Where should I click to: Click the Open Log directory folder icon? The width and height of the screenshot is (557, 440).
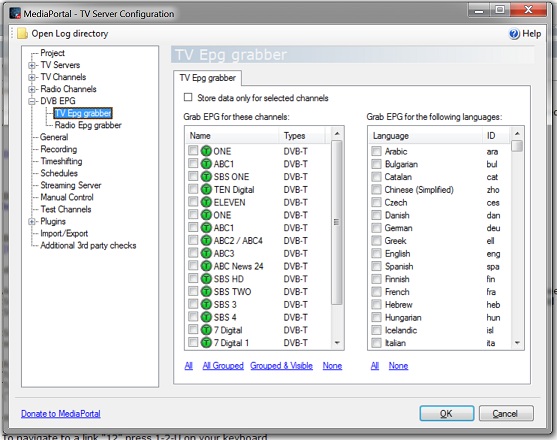(23, 34)
